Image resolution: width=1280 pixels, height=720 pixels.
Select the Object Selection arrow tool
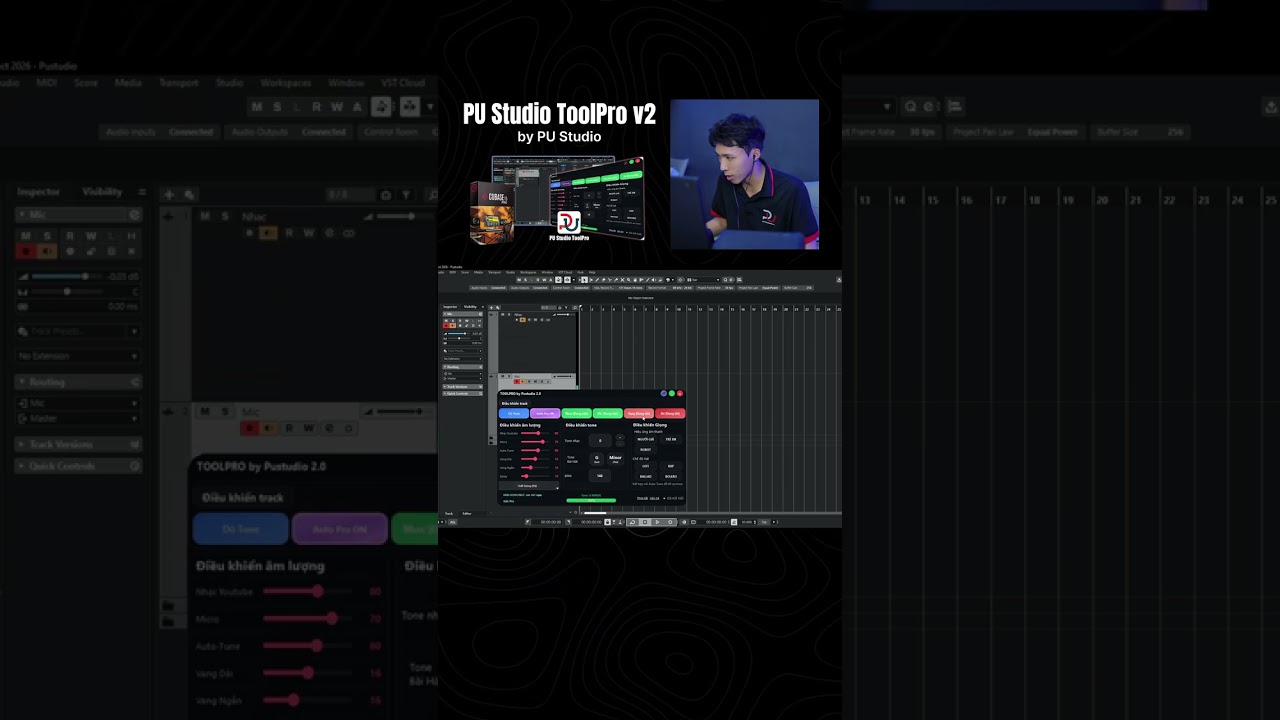click(x=586, y=280)
